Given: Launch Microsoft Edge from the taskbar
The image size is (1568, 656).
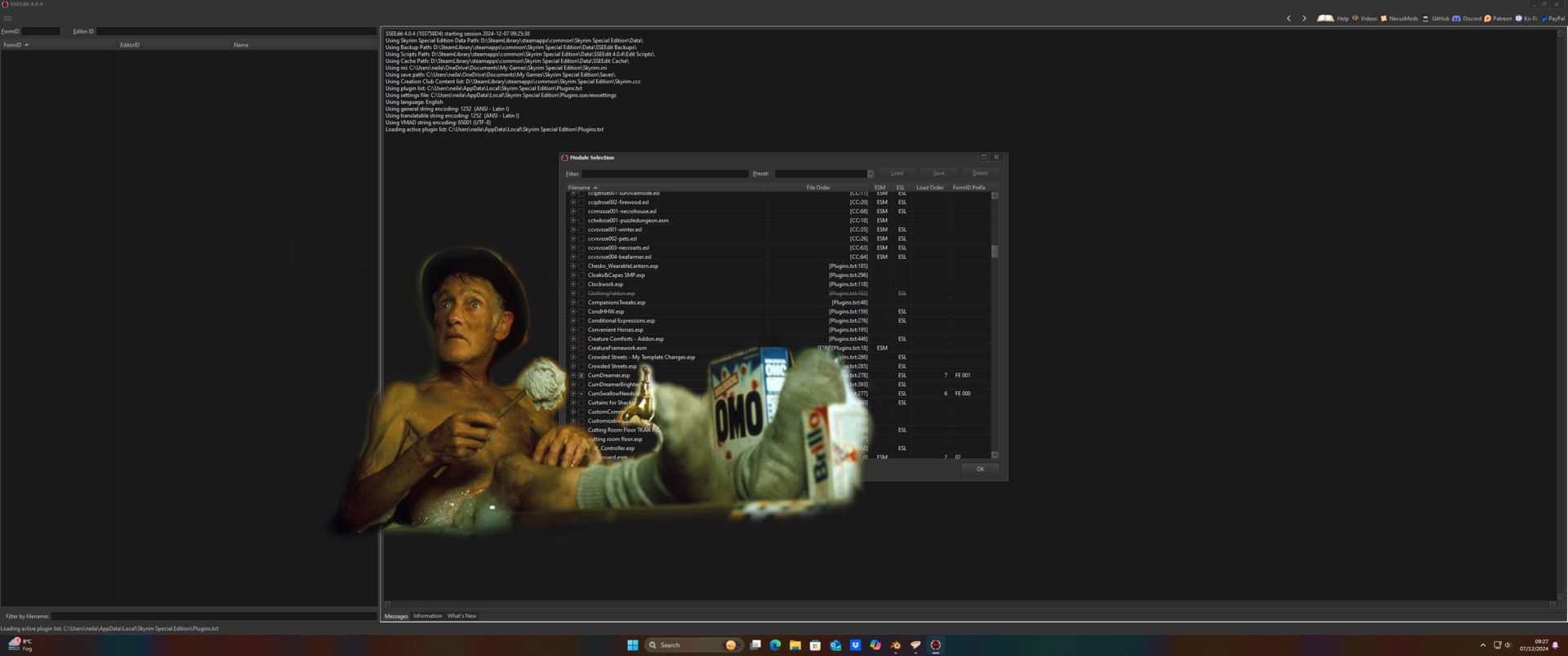Looking at the screenshot, I should tap(775, 645).
